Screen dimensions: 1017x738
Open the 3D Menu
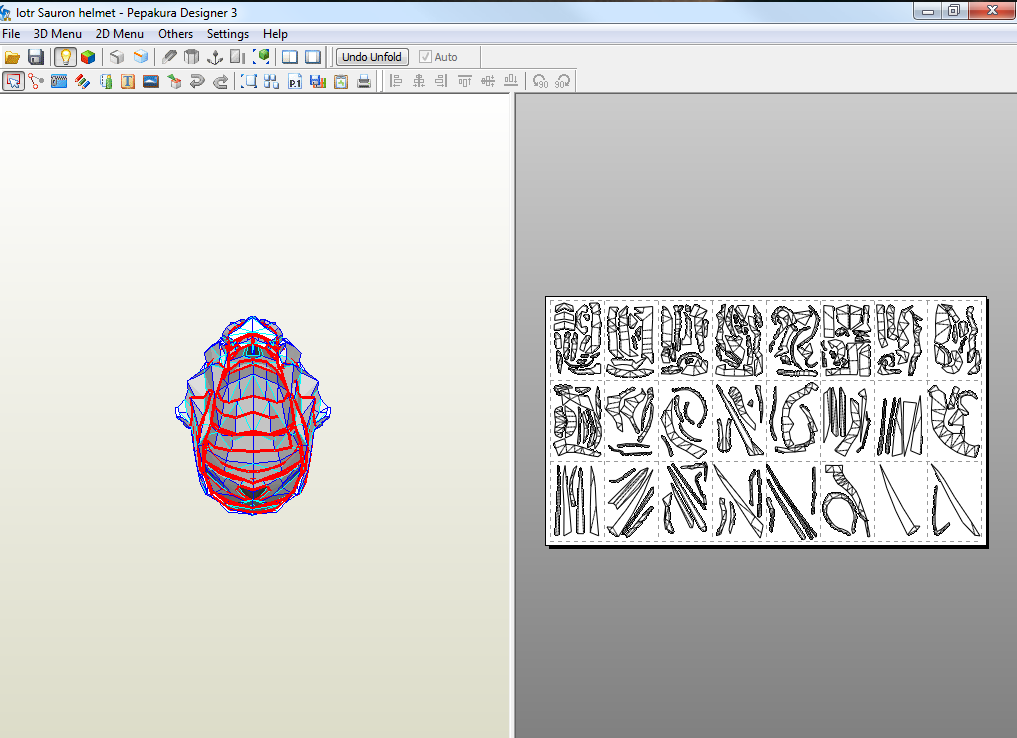pos(58,34)
